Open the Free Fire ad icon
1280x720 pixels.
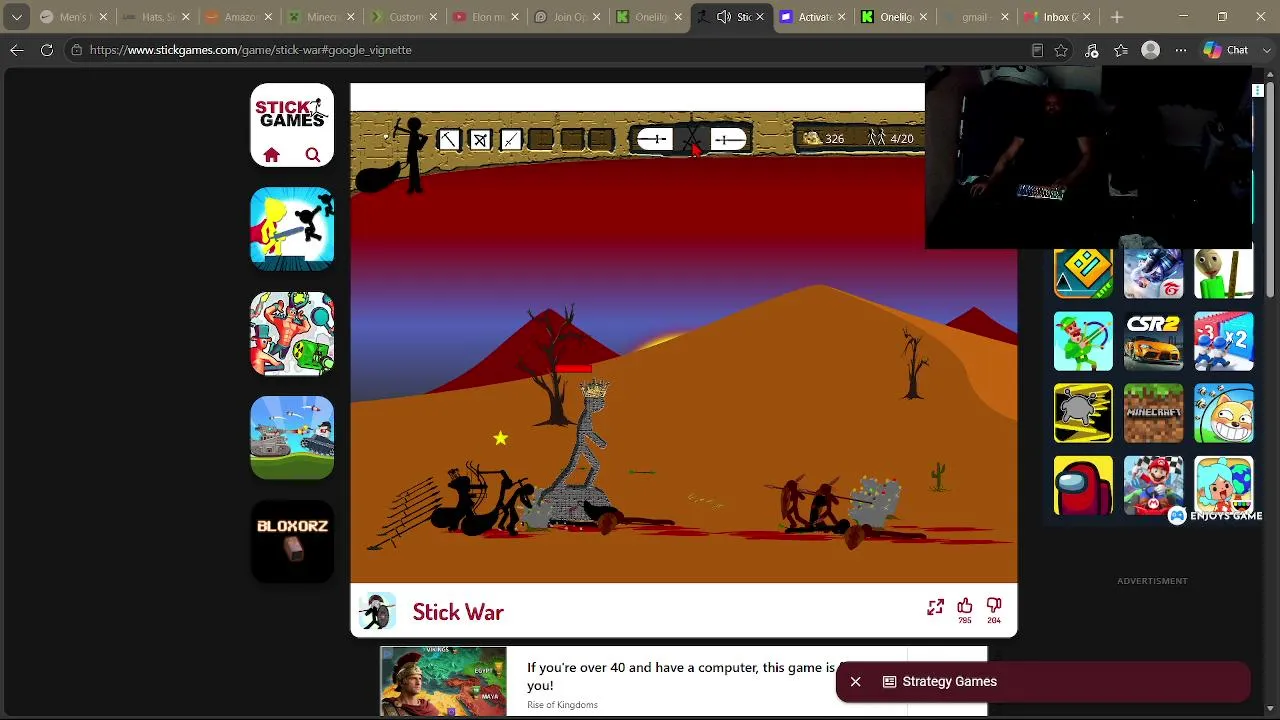click(1153, 272)
